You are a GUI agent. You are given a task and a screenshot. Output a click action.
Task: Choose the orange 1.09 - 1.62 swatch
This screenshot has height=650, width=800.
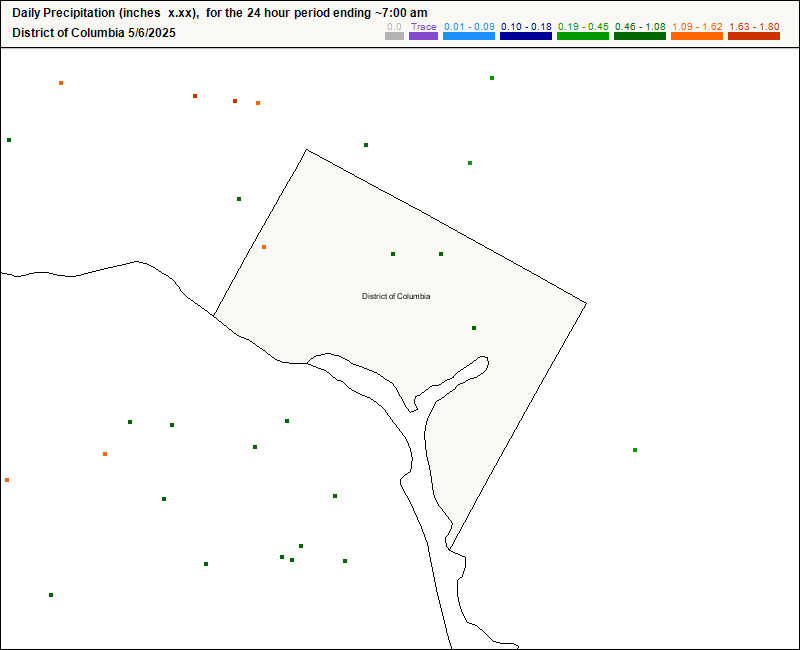[x=697, y=36]
